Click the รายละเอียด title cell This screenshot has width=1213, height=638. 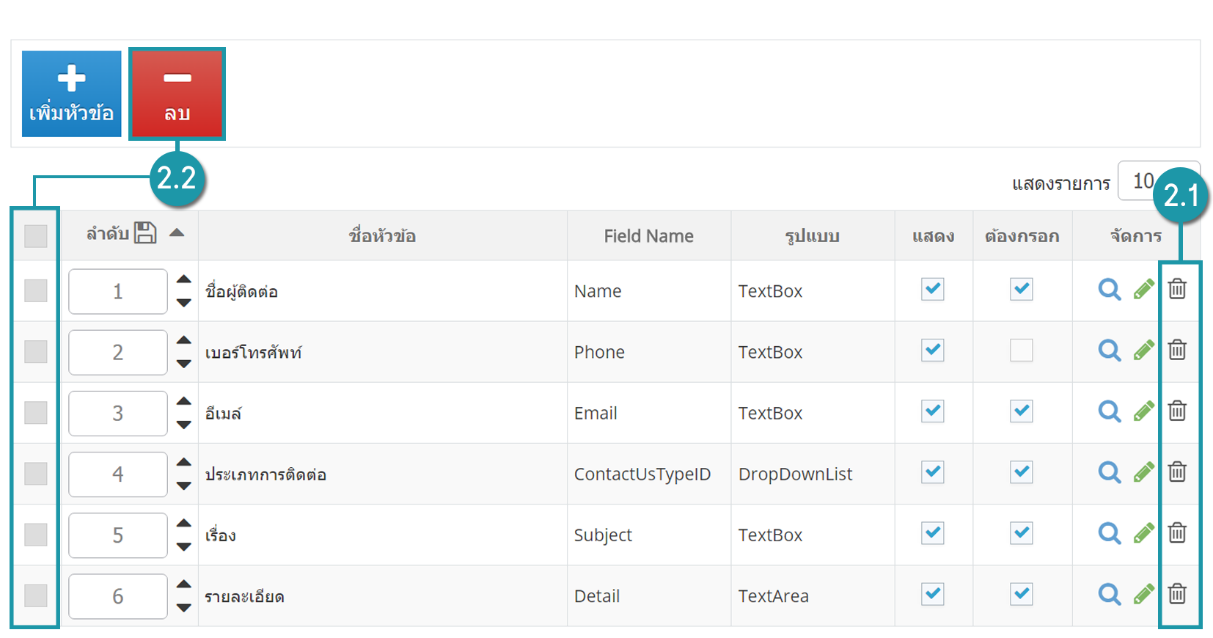coord(245,596)
